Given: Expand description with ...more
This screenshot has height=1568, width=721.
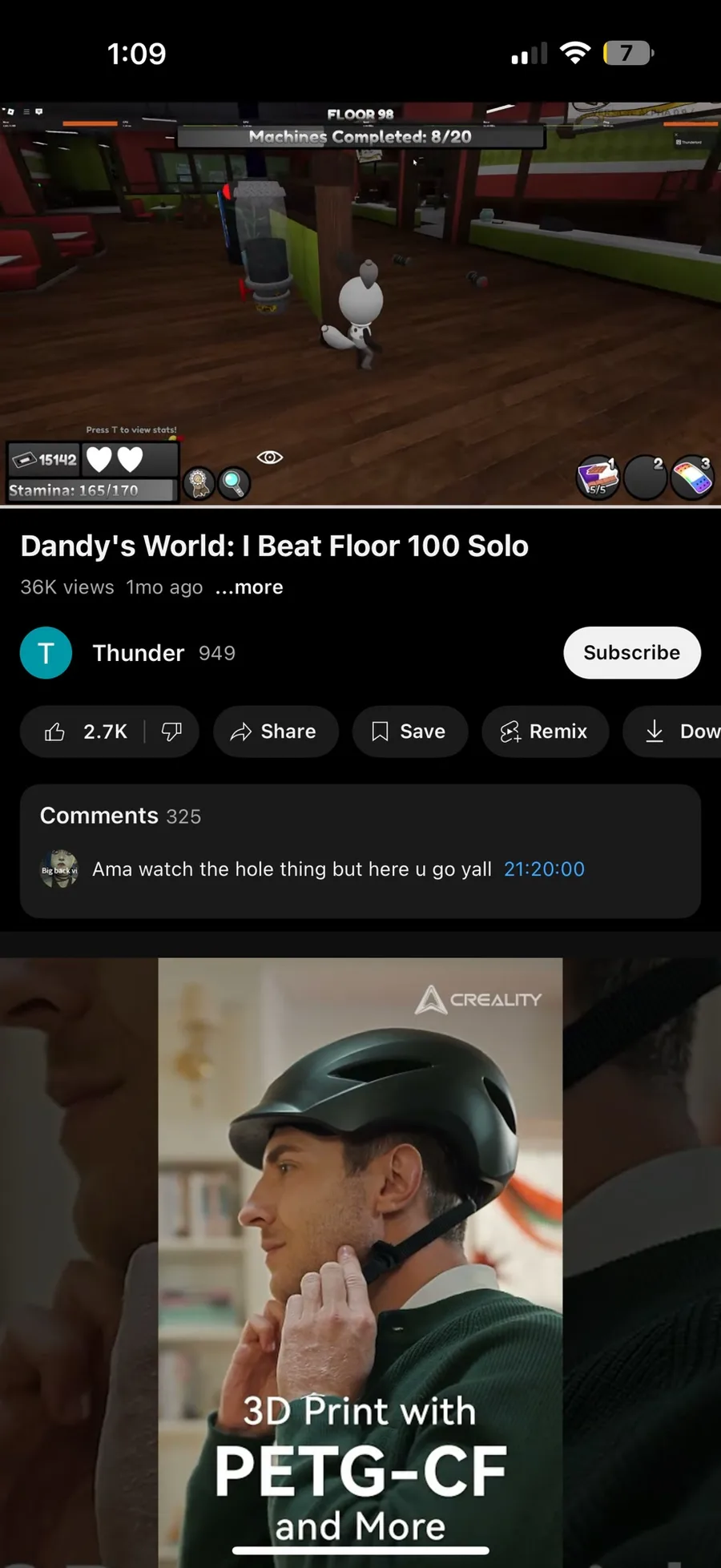Looking at the screenshot, I should coord(249,587).
